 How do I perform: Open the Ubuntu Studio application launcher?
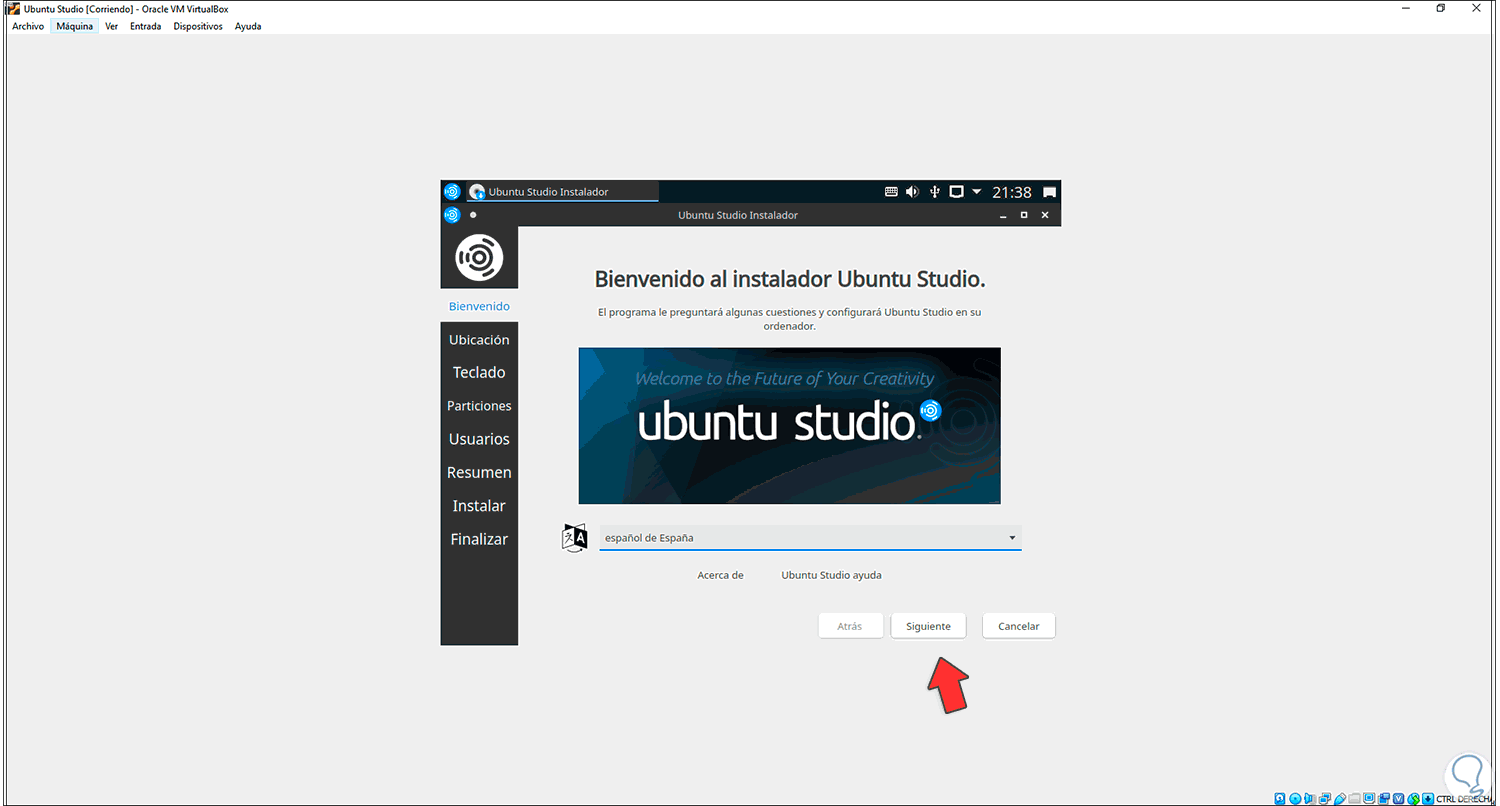coord(452,191)
